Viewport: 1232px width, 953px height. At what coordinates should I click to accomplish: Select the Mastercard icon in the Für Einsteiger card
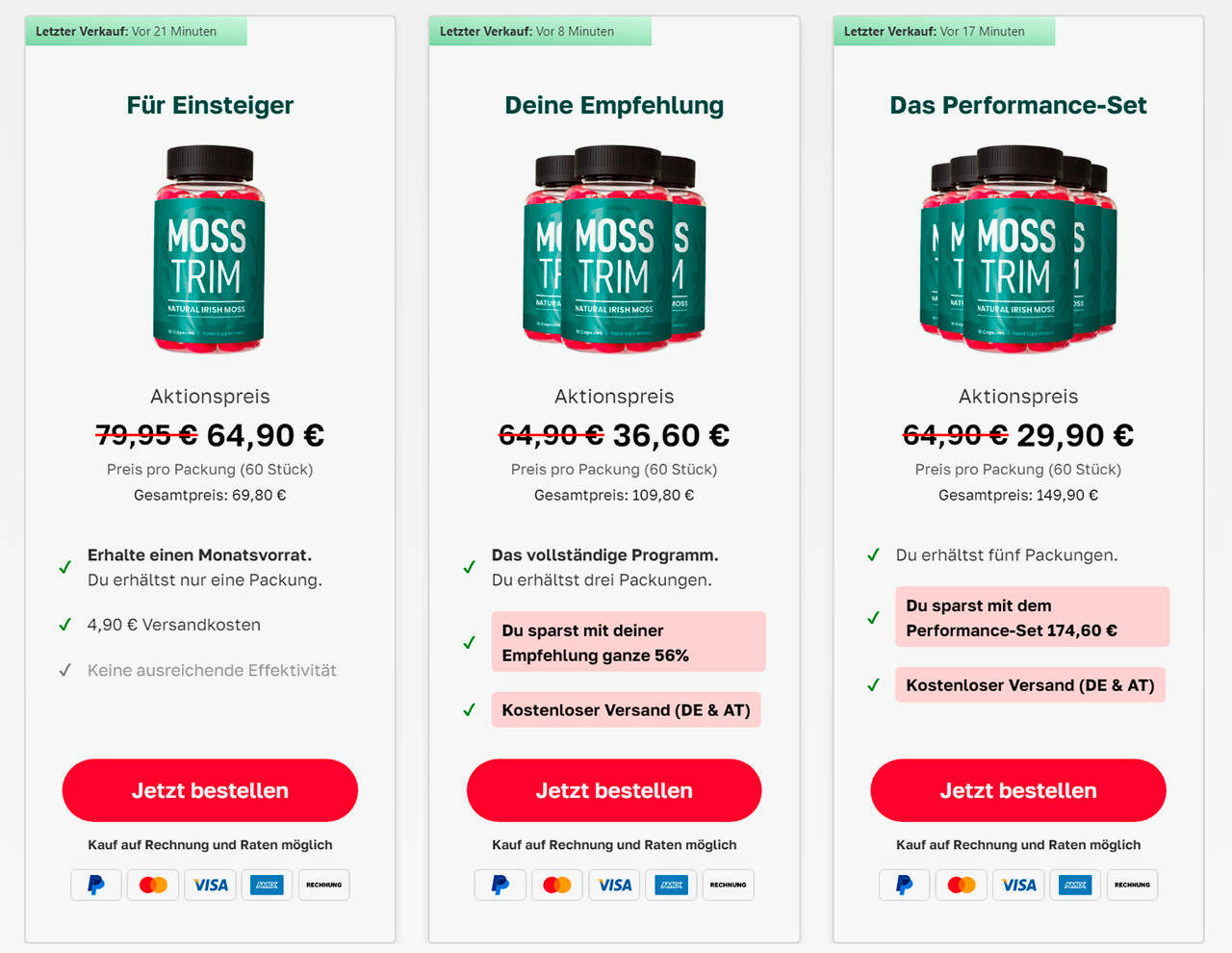click(153, 885)
